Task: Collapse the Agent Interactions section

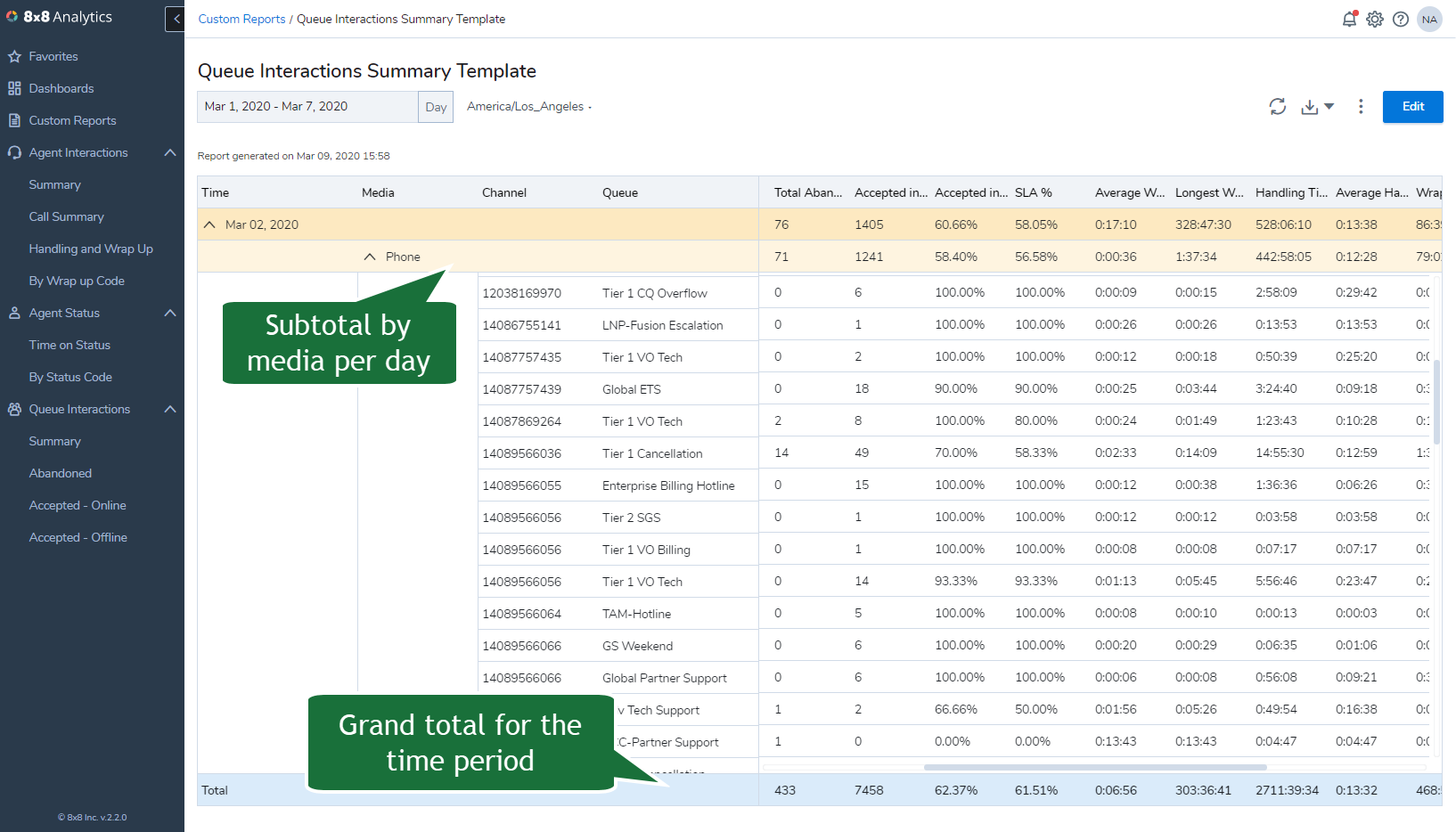Action: [x=170, y=152]
